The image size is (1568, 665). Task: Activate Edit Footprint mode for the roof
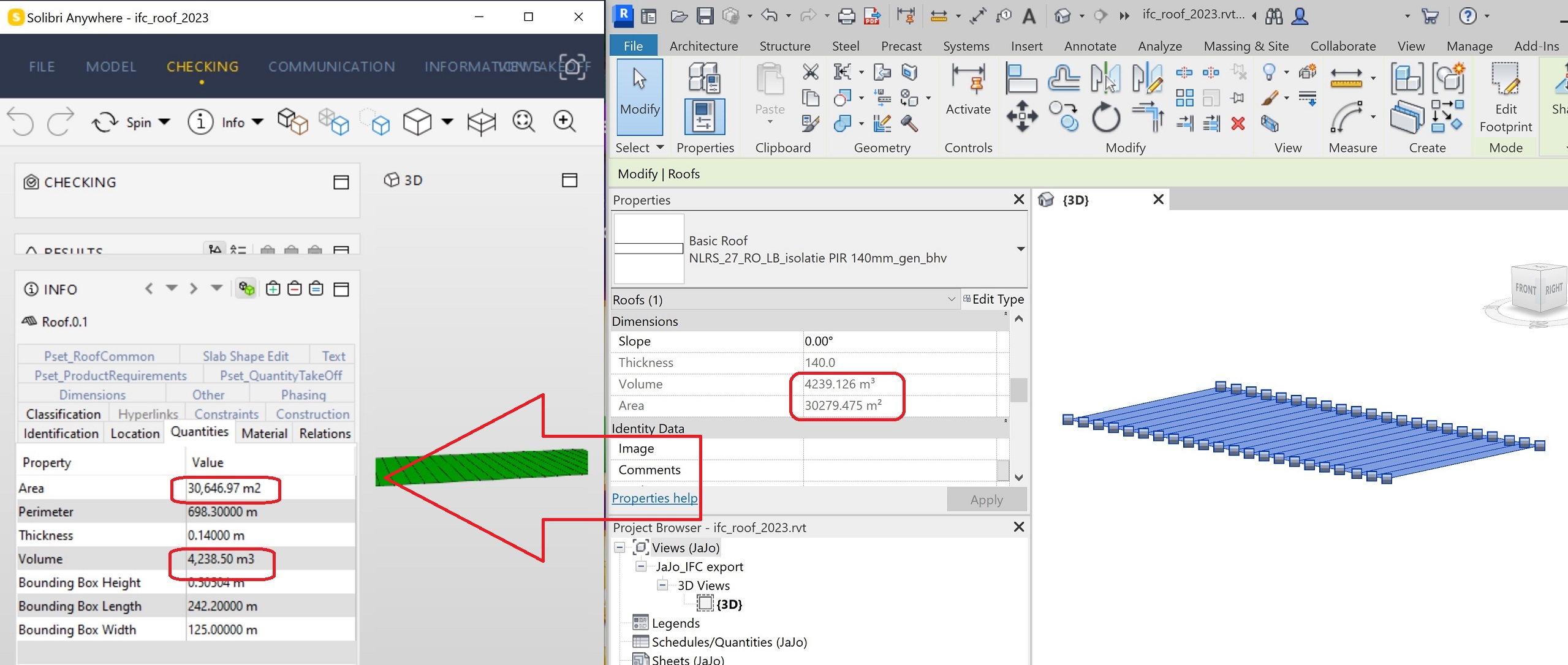(x=1506, y=98)
